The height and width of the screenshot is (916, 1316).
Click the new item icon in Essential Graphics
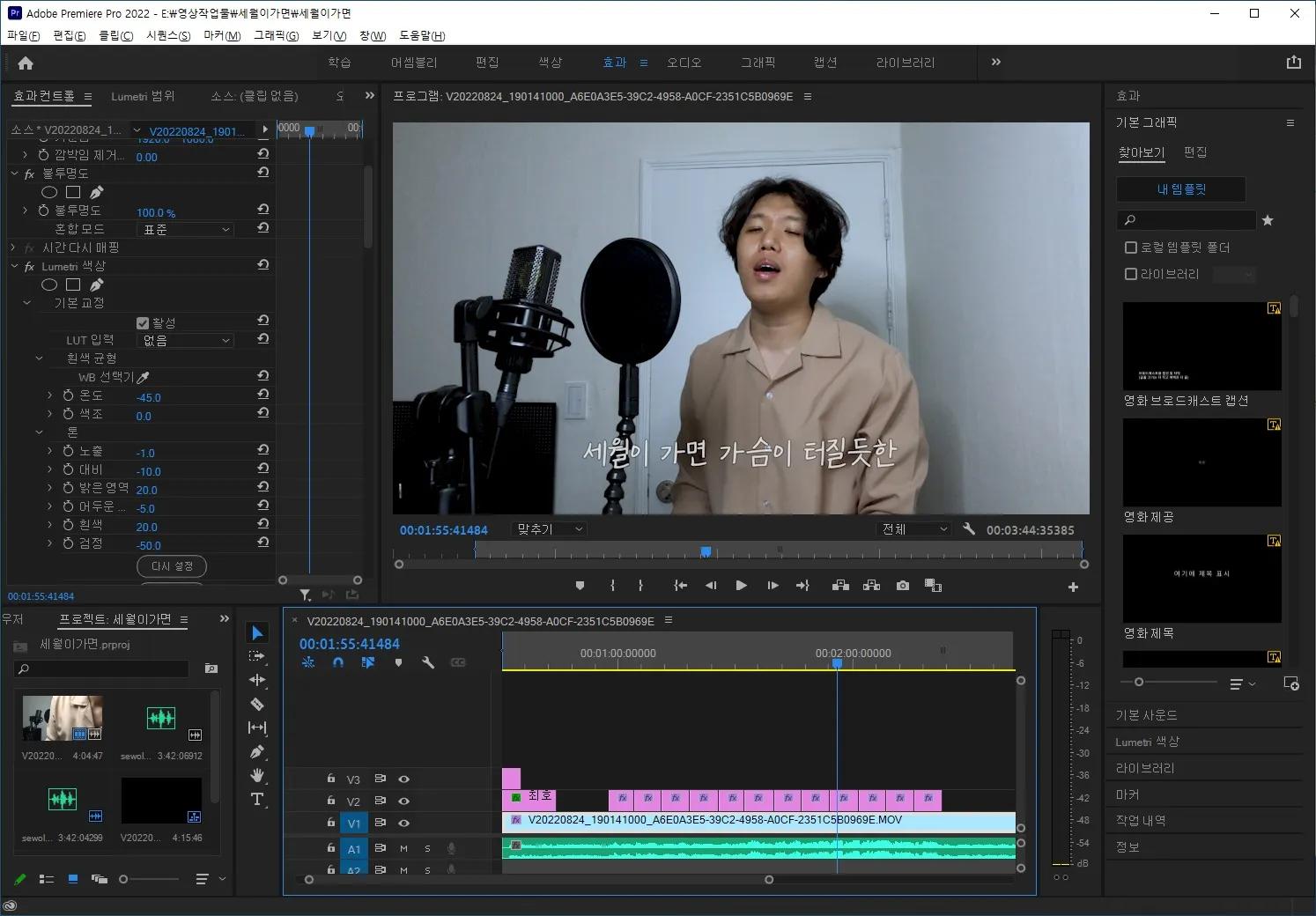(x=1291, y=683)
